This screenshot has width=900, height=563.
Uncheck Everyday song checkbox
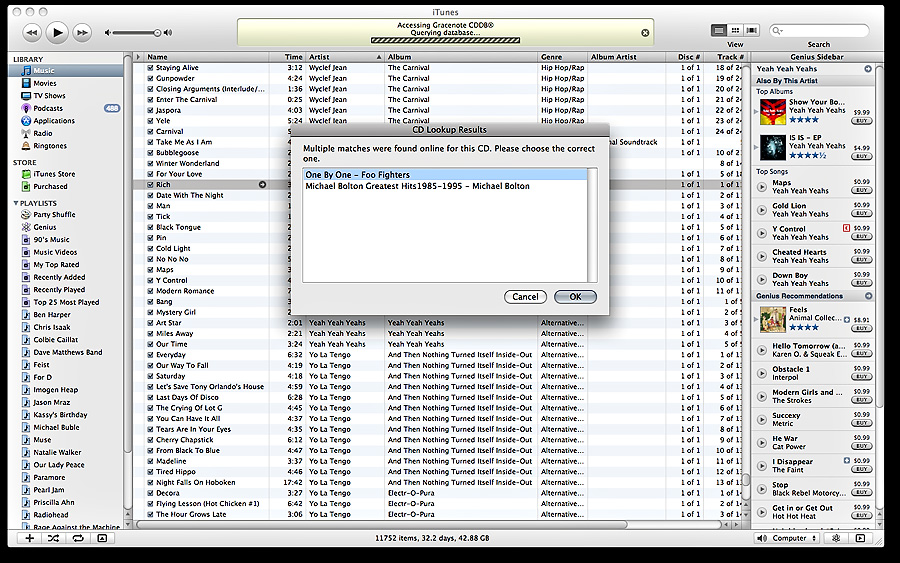click(x=150, y=355)
